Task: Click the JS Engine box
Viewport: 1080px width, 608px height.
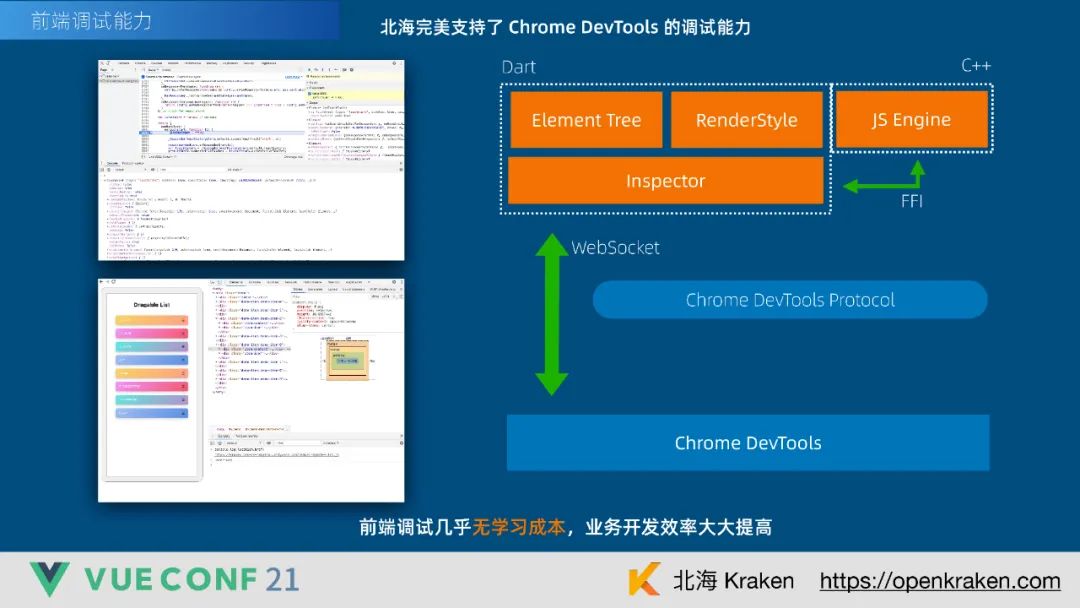Action: [911, 119]
